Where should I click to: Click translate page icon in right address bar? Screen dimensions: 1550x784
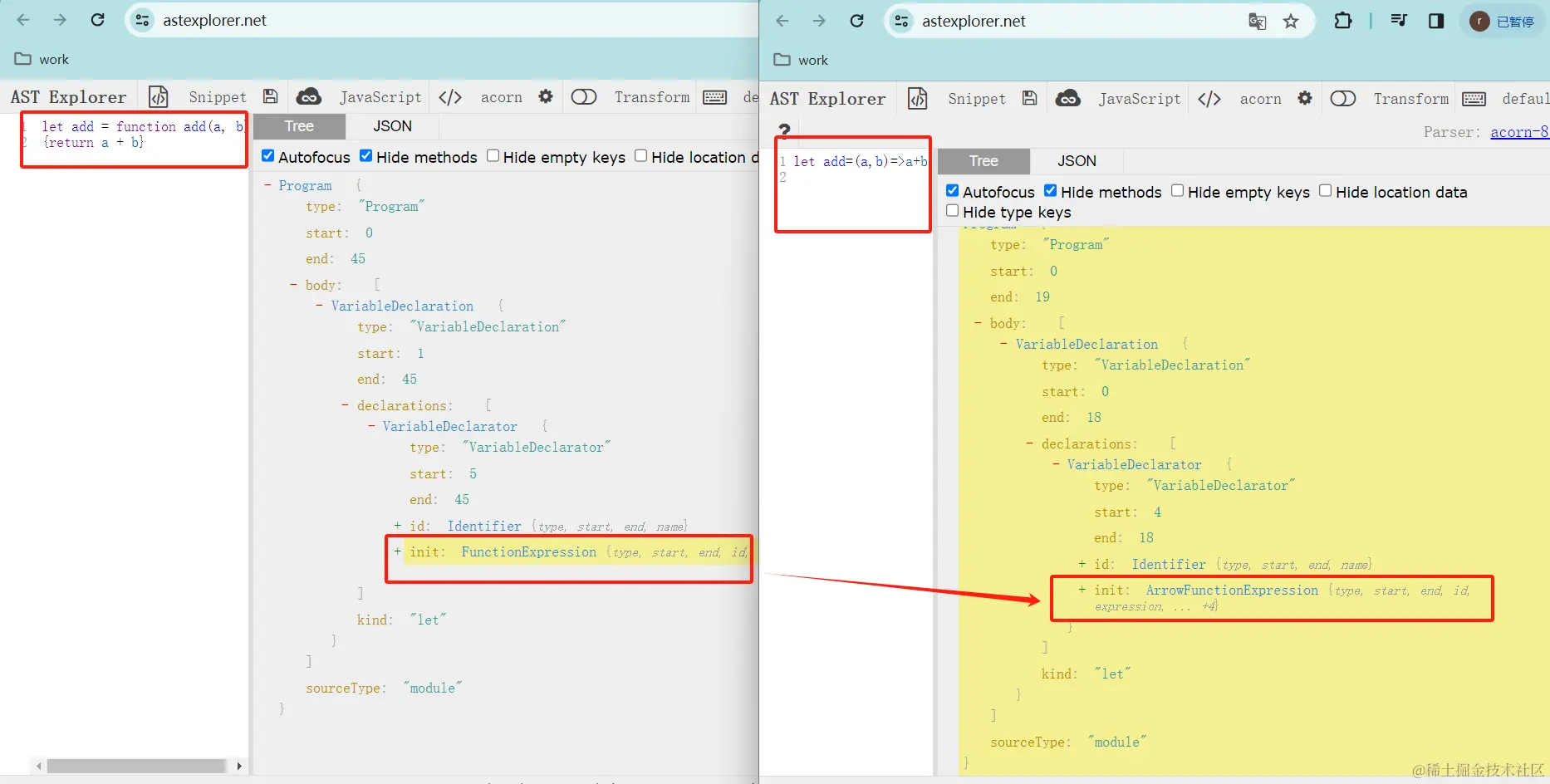tap(1258, 22)
